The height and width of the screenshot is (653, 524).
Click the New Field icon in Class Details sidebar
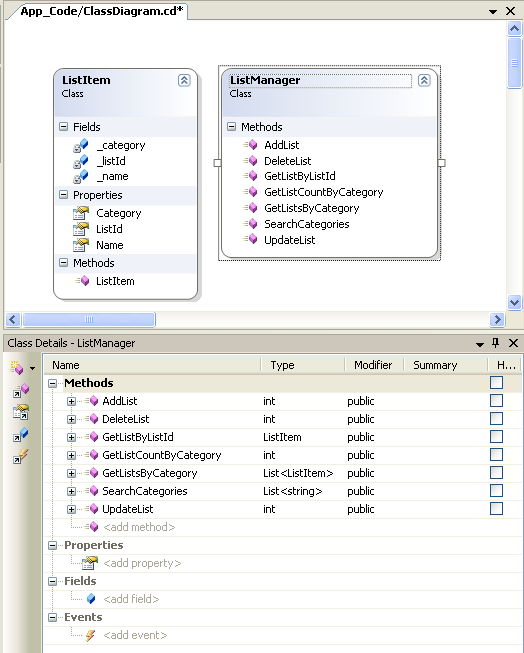tap(21, 434)
